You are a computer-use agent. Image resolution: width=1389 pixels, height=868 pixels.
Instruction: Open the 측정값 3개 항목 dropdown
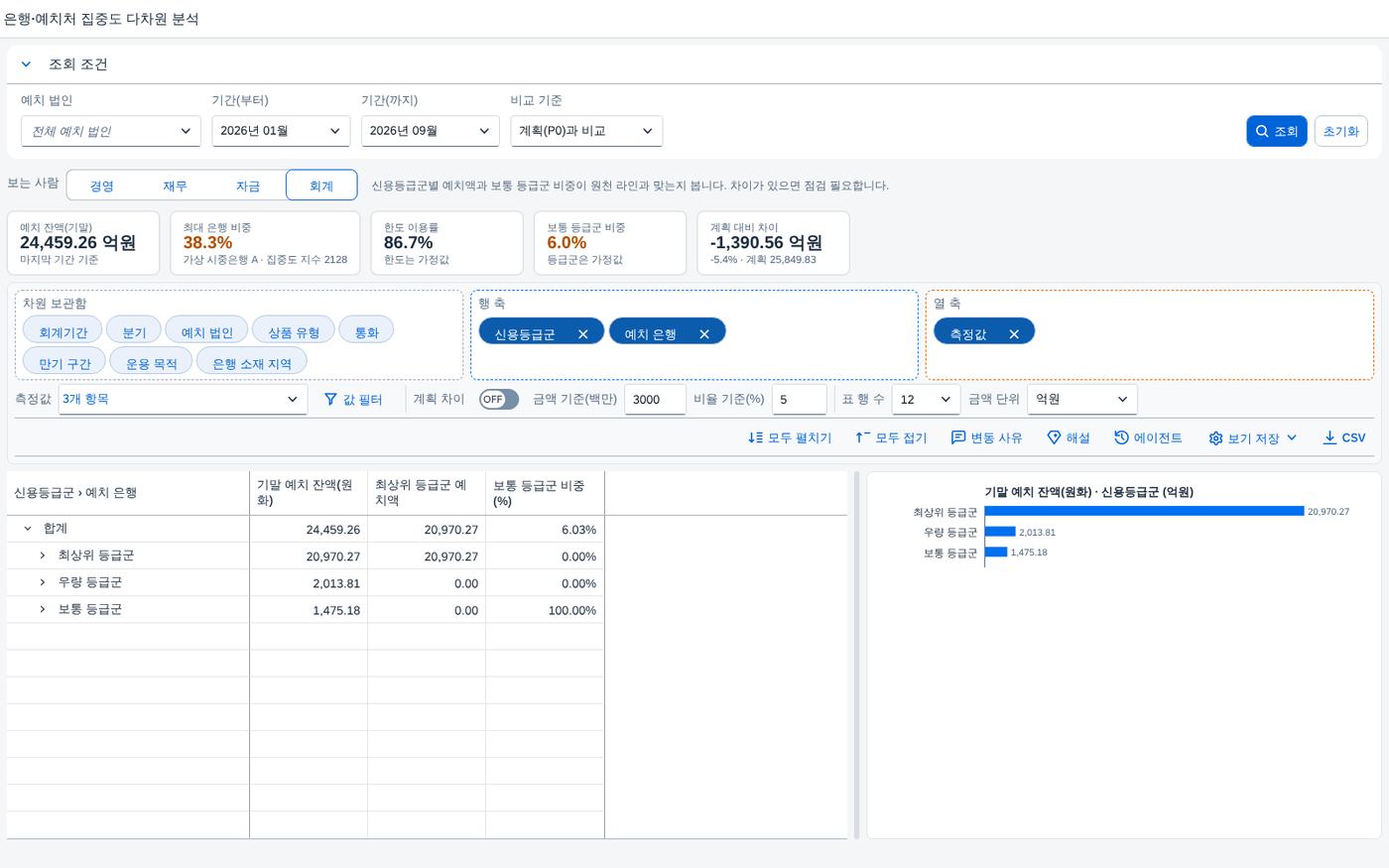coord(183,399)
